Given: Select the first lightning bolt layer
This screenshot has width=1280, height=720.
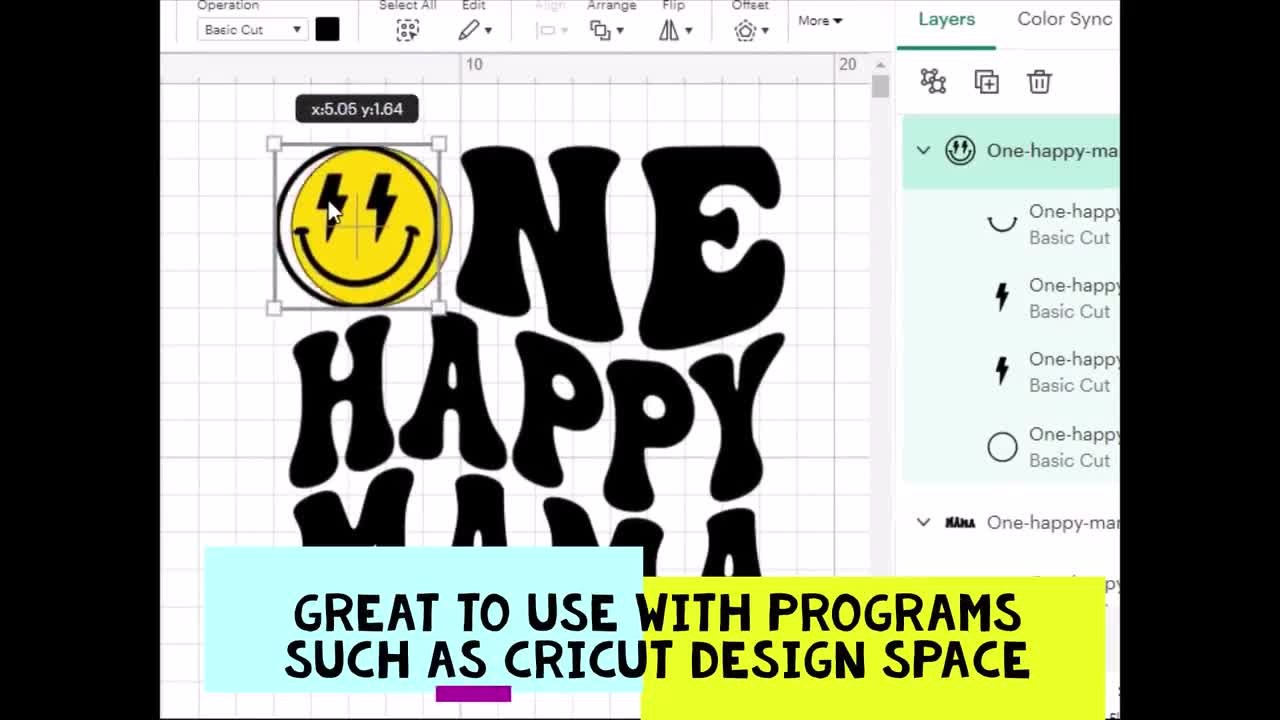Looking at the screenshot, I should click(1011, 298).
